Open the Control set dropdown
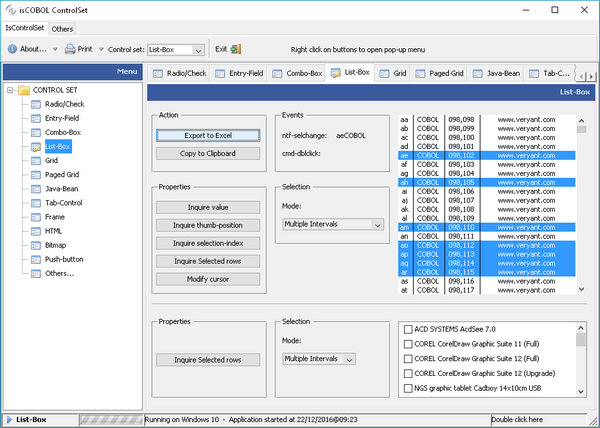Image resolution: width=600 pixels, height=428 pixels. click(x=198, y=49)
